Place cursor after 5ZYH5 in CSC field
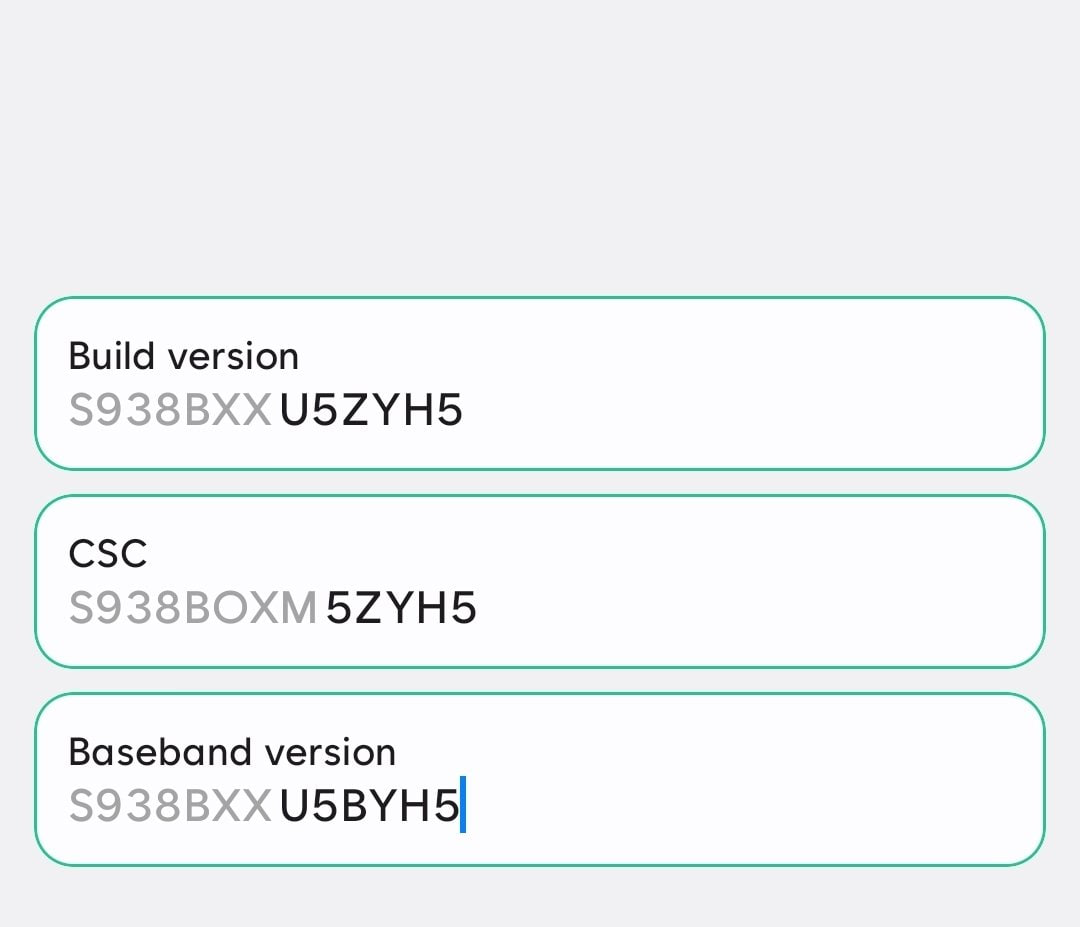1080x927 pixels. point(485,607)
